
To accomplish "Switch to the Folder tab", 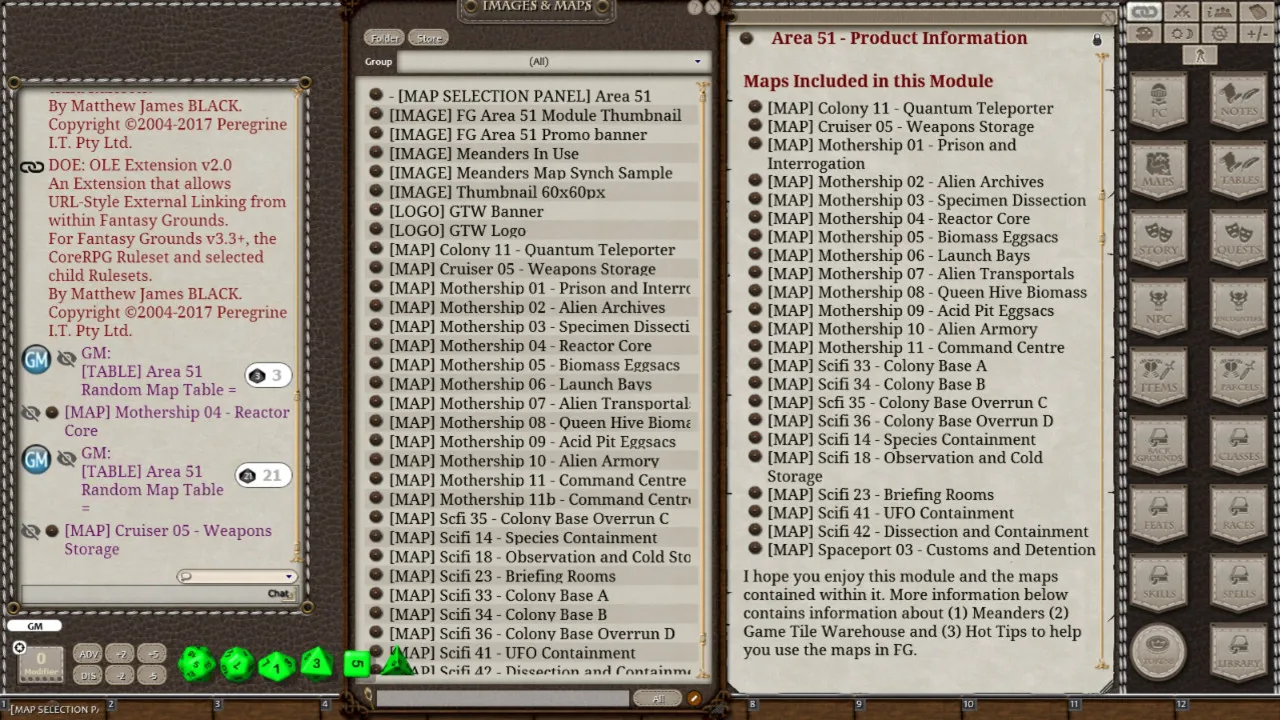I will (385, 38).
